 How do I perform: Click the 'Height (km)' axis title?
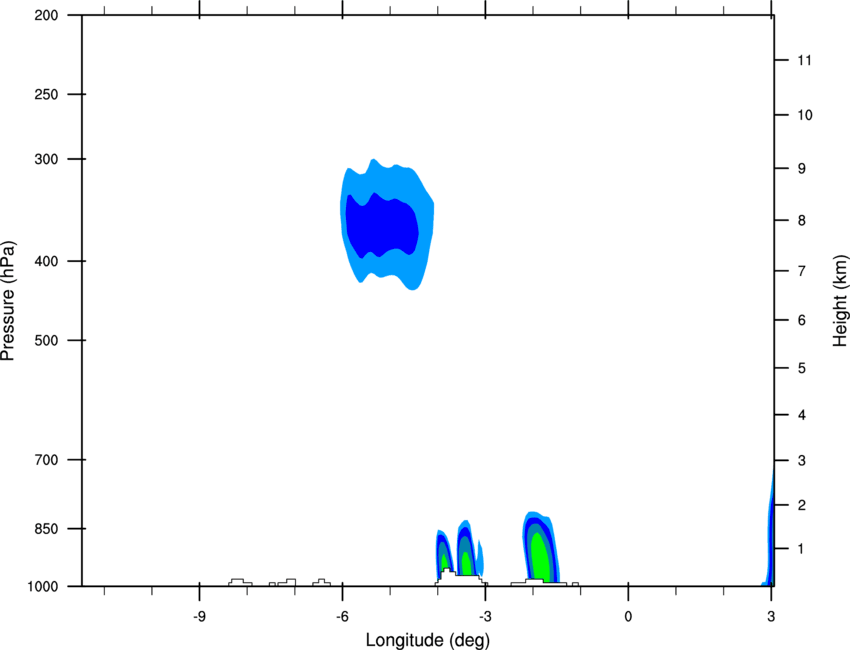click(x=840, y=301)
